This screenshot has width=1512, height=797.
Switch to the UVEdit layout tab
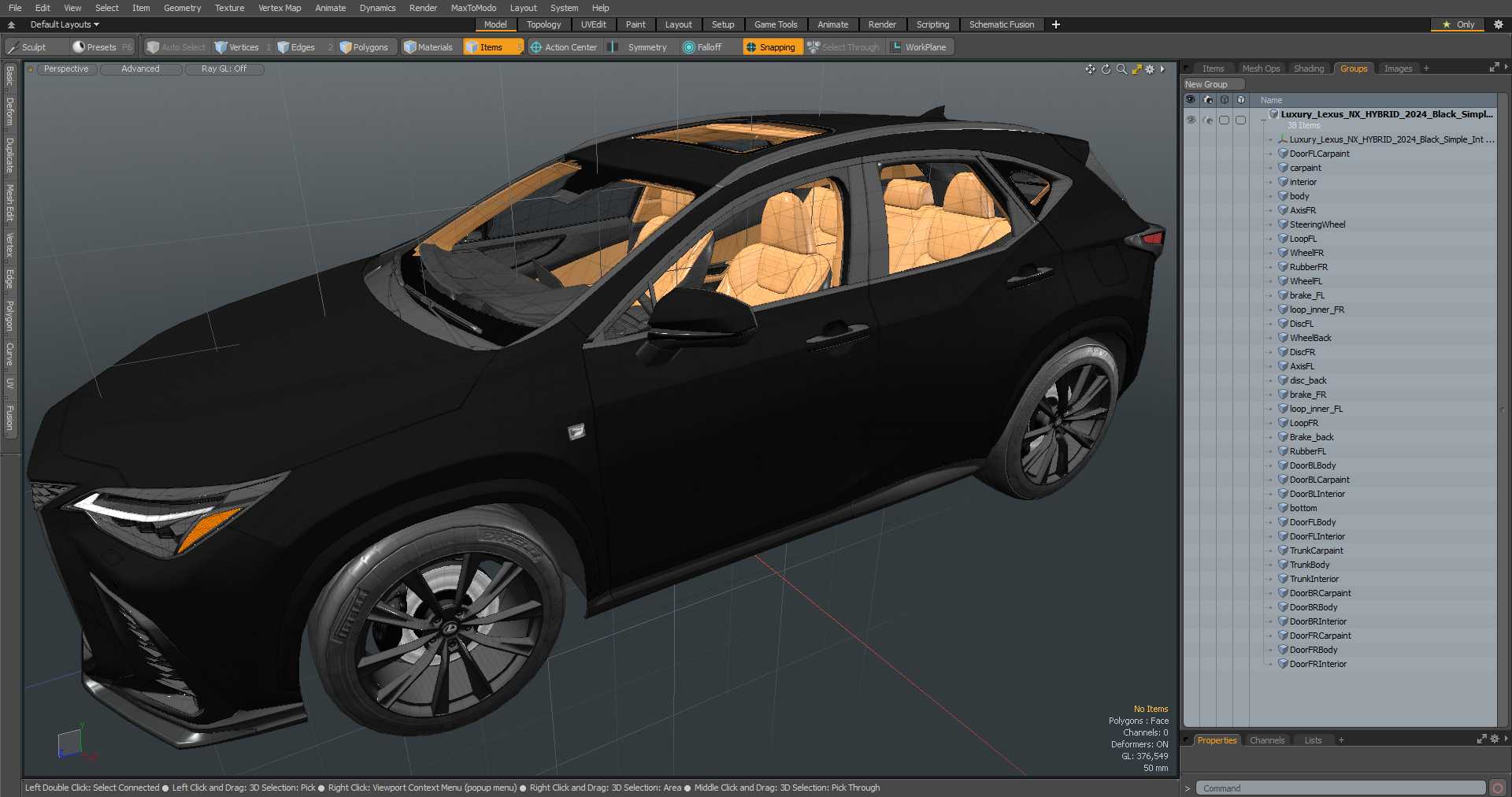coord(594,24)
